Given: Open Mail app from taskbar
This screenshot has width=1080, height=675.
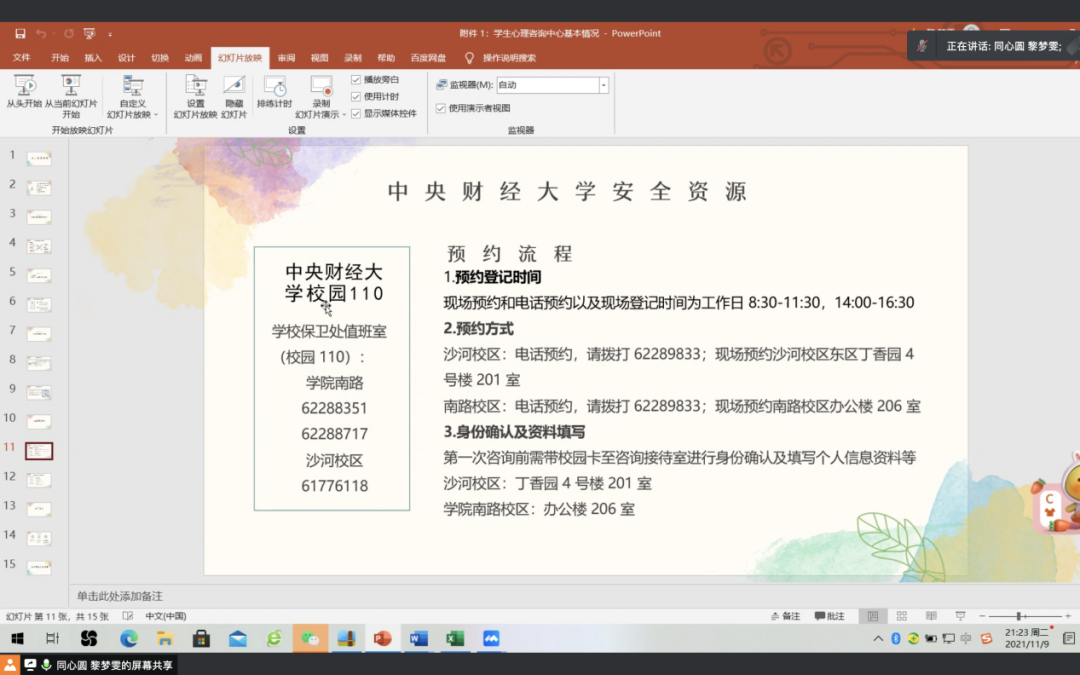Looking at the screenshot, I should click(238, 639).
